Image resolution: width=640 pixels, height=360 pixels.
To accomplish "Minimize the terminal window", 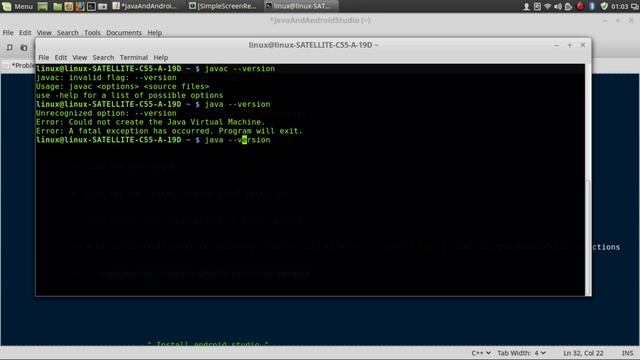I will click(556, 45).
